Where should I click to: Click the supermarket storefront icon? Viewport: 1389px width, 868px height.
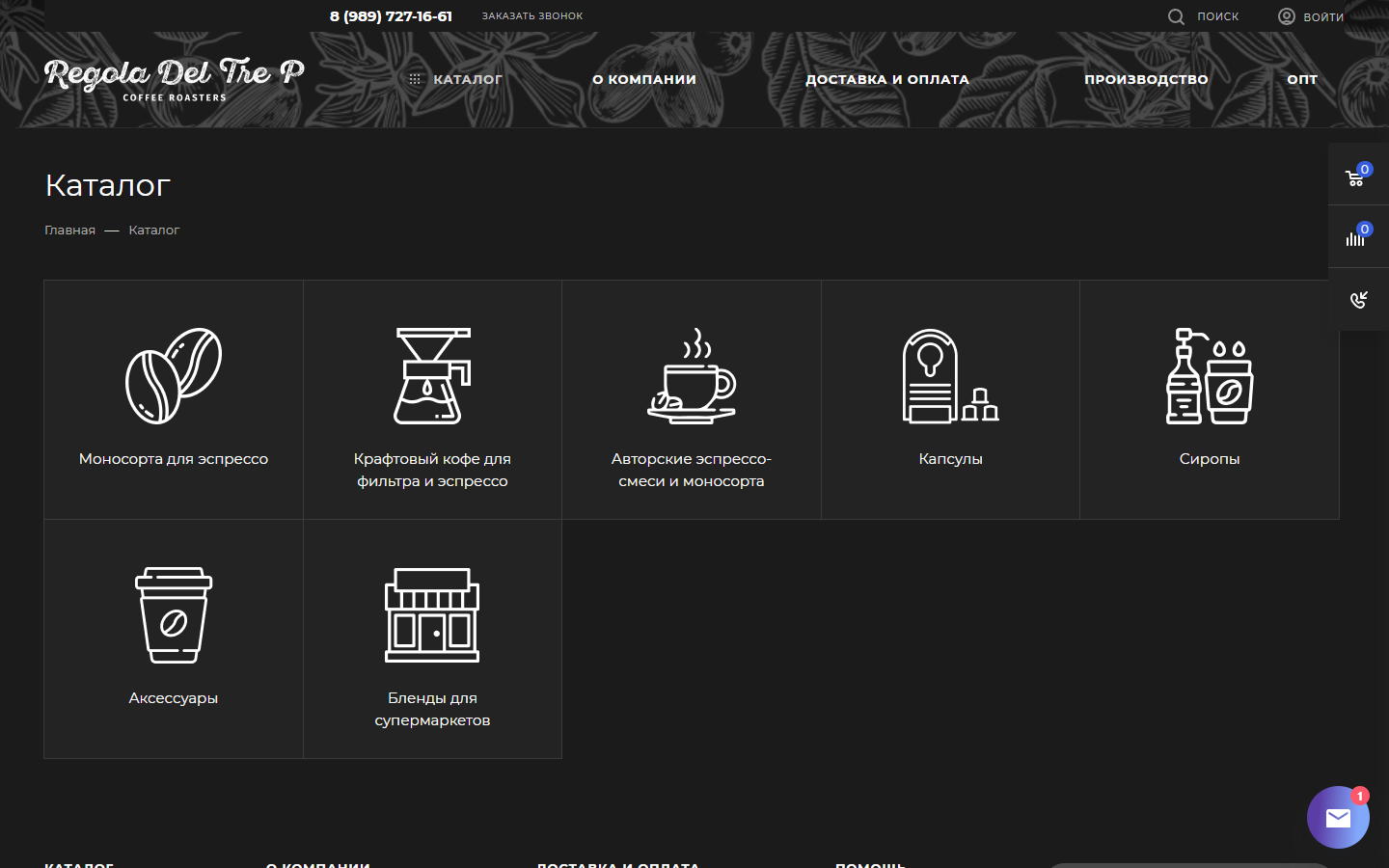(432, 615)
